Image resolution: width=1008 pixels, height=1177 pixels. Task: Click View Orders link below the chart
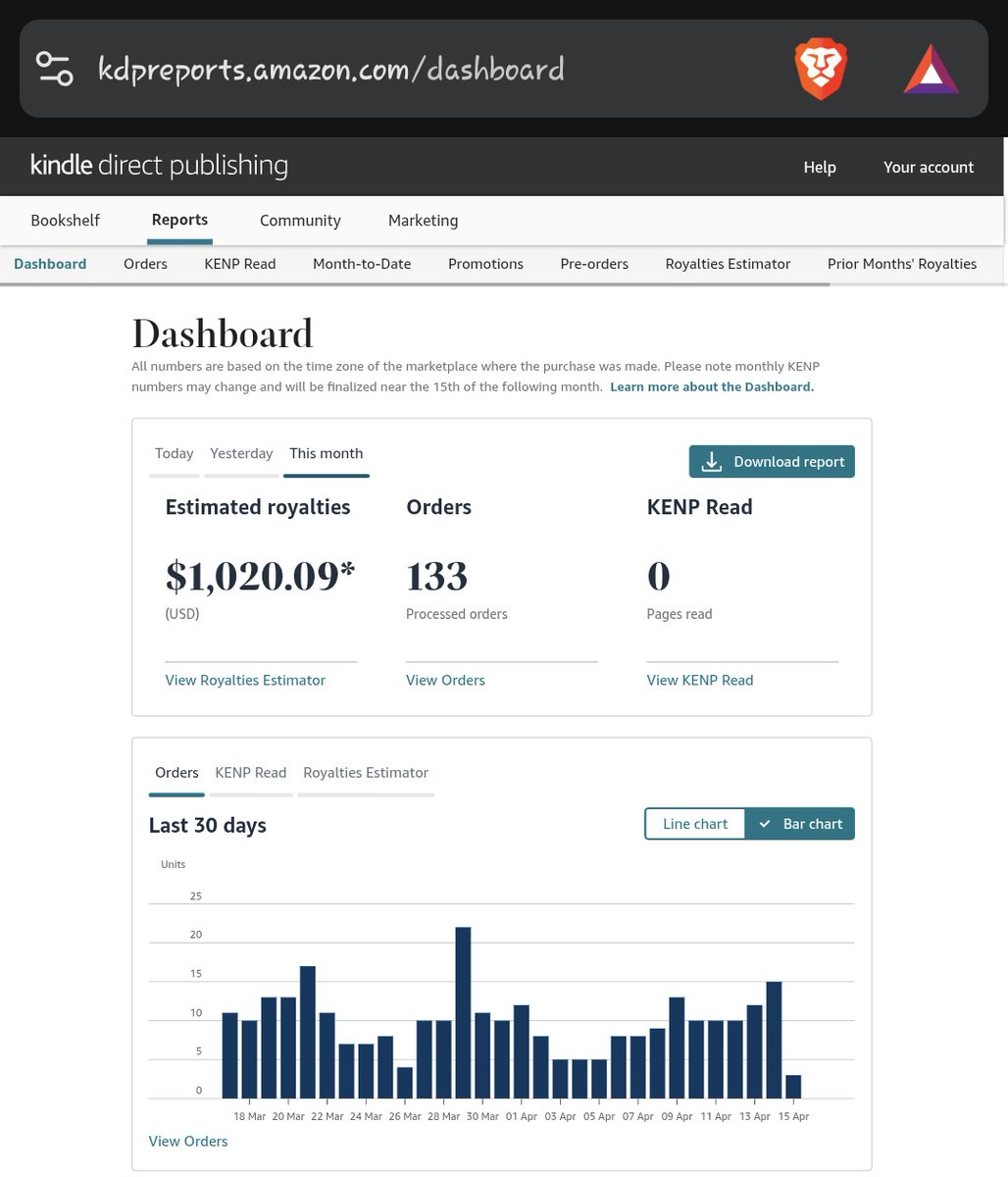coord(188,1141)
